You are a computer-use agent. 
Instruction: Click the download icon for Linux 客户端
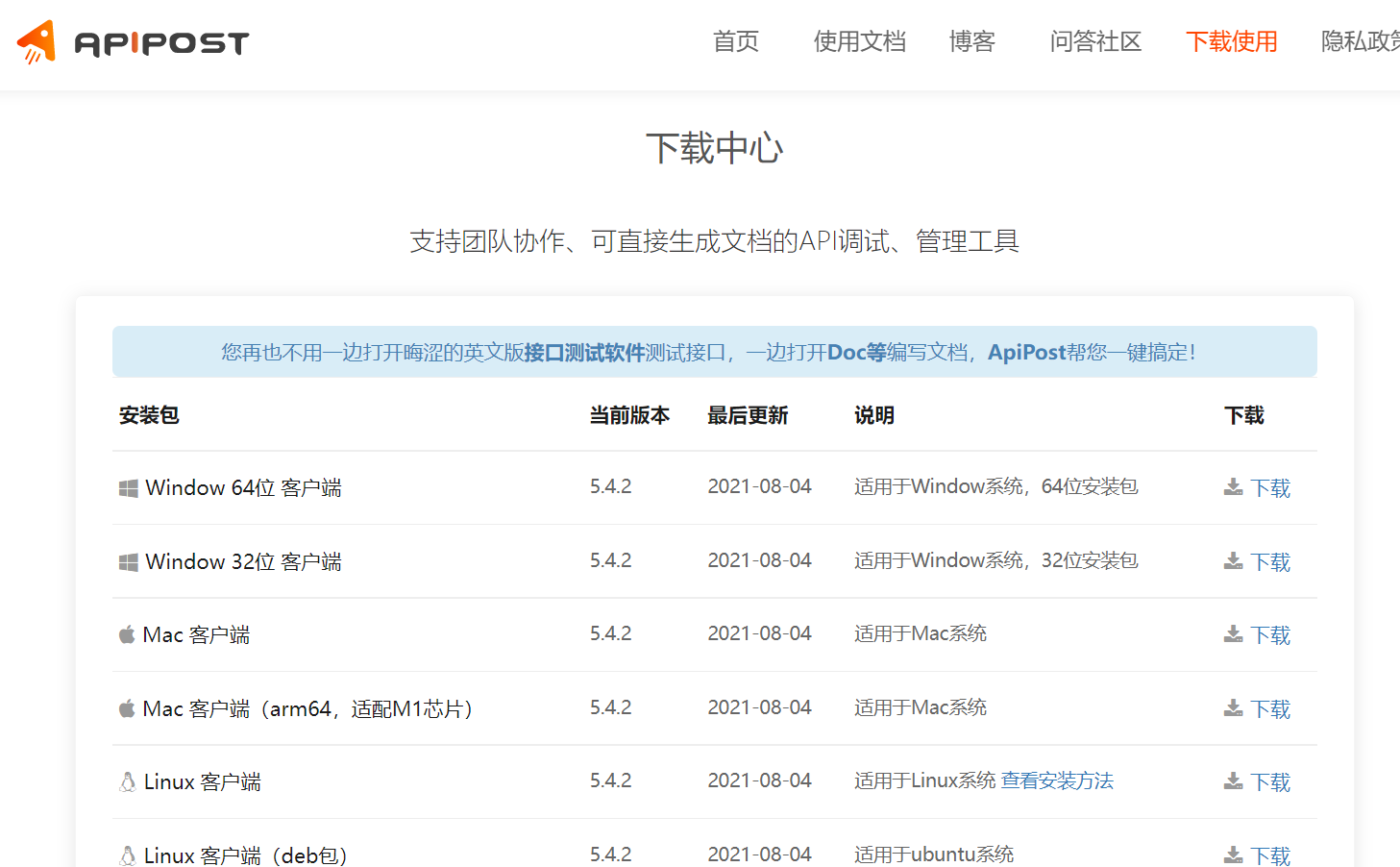coord(1232,781)
